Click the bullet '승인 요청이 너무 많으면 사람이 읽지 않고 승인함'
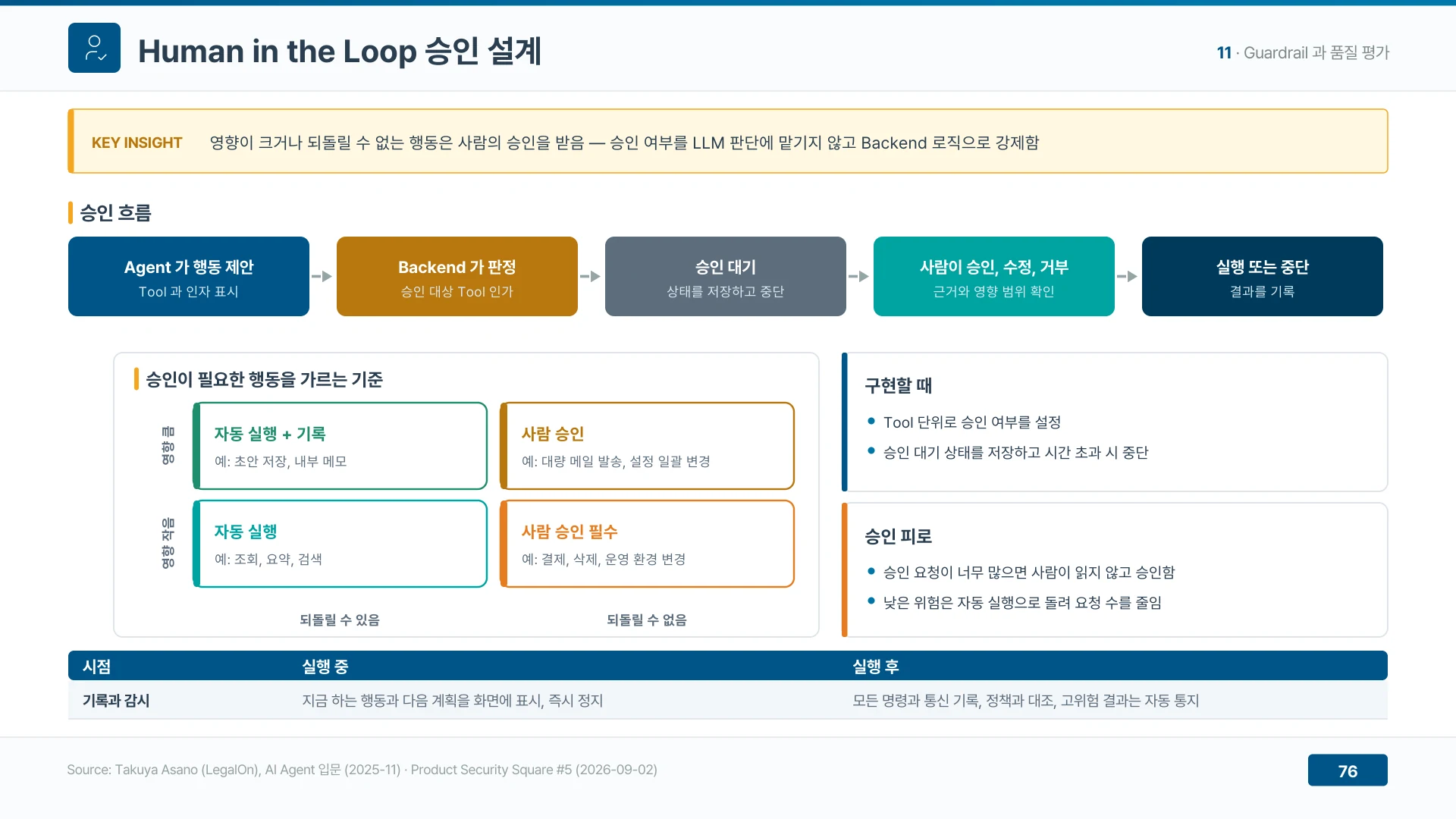The image size is (1456, 819). 1029,573
